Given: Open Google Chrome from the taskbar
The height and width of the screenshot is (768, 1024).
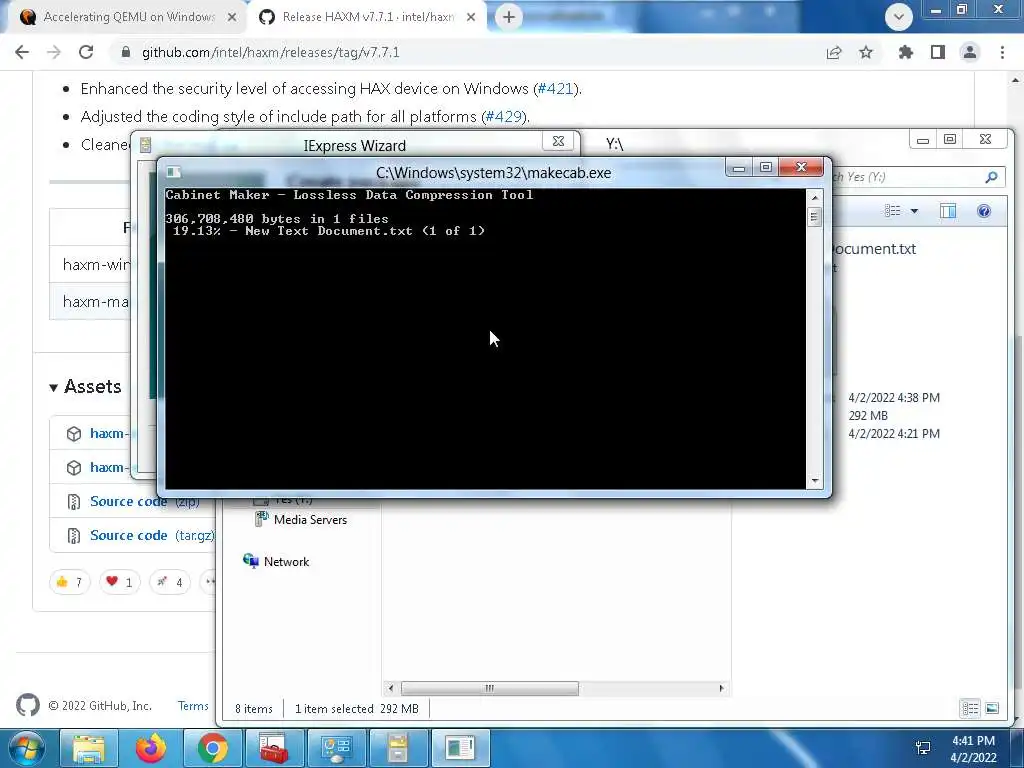Looking at the screenshot, I should click(x=212, y=748).
